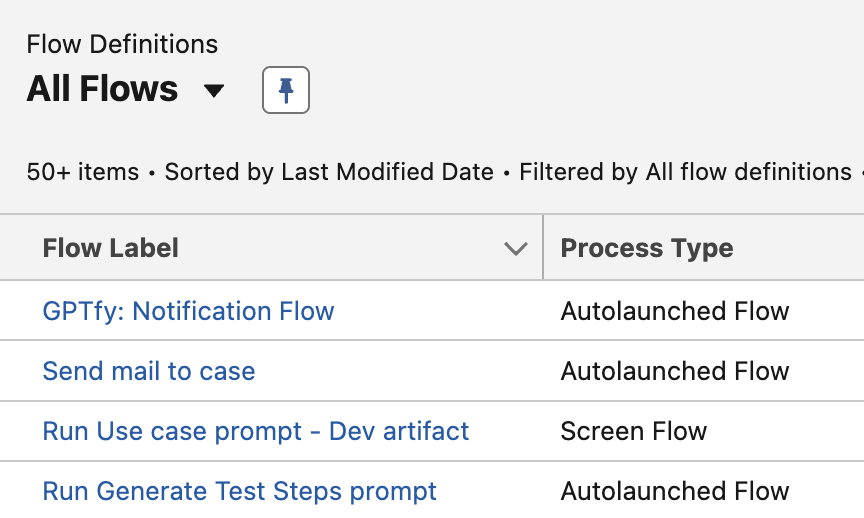Click the 50+ items count text
The width and height of the screenshot is (864, 518).
point(83,172)
